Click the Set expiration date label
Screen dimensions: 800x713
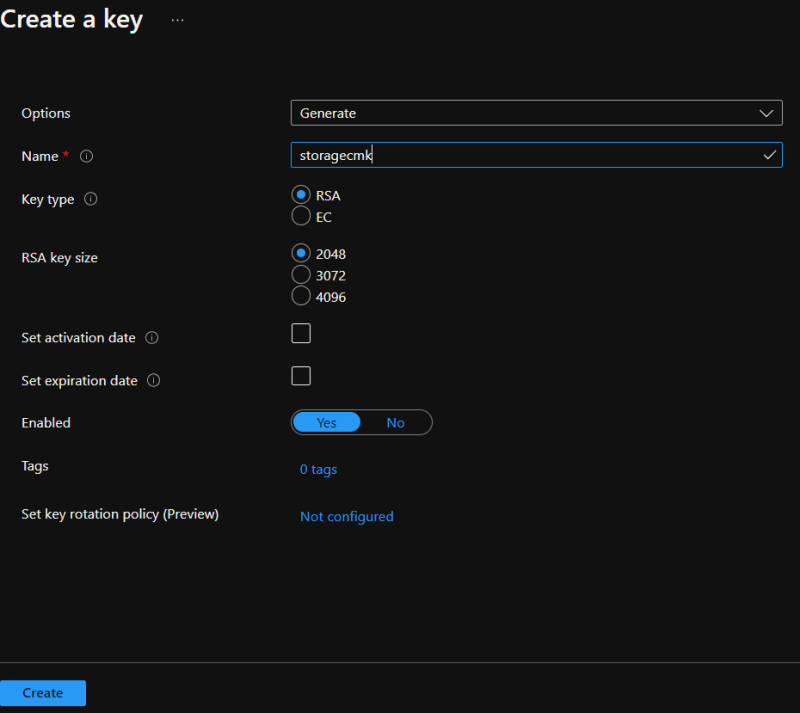tap(79, 380)
